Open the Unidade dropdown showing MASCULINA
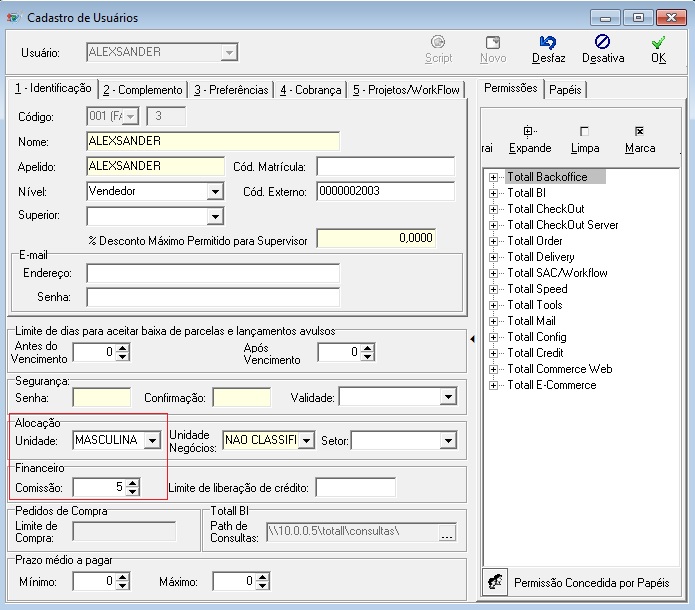 152,440
